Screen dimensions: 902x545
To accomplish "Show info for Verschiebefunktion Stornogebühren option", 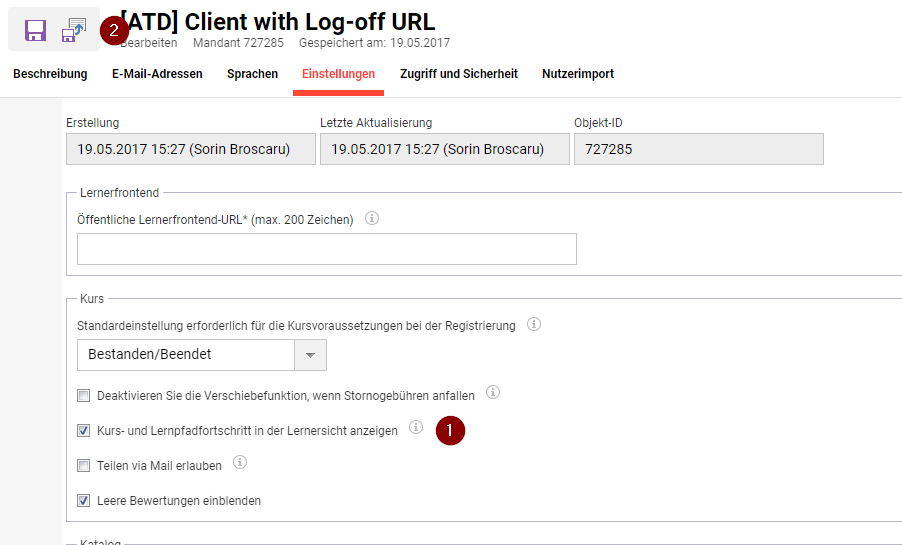I will (x=493, y=393).
